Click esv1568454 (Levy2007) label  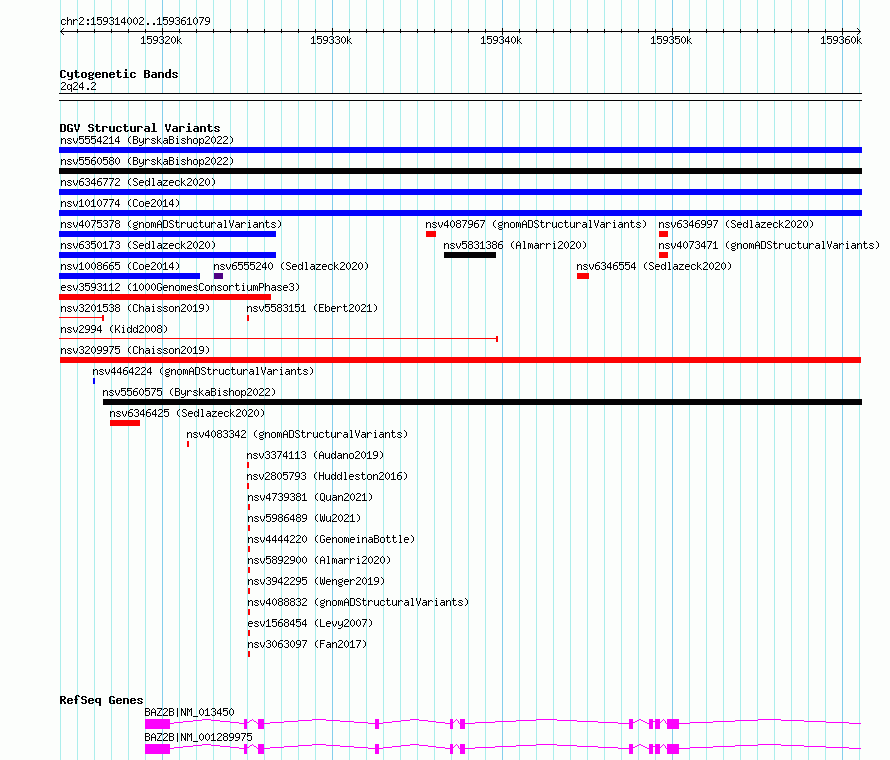[310, 623]
